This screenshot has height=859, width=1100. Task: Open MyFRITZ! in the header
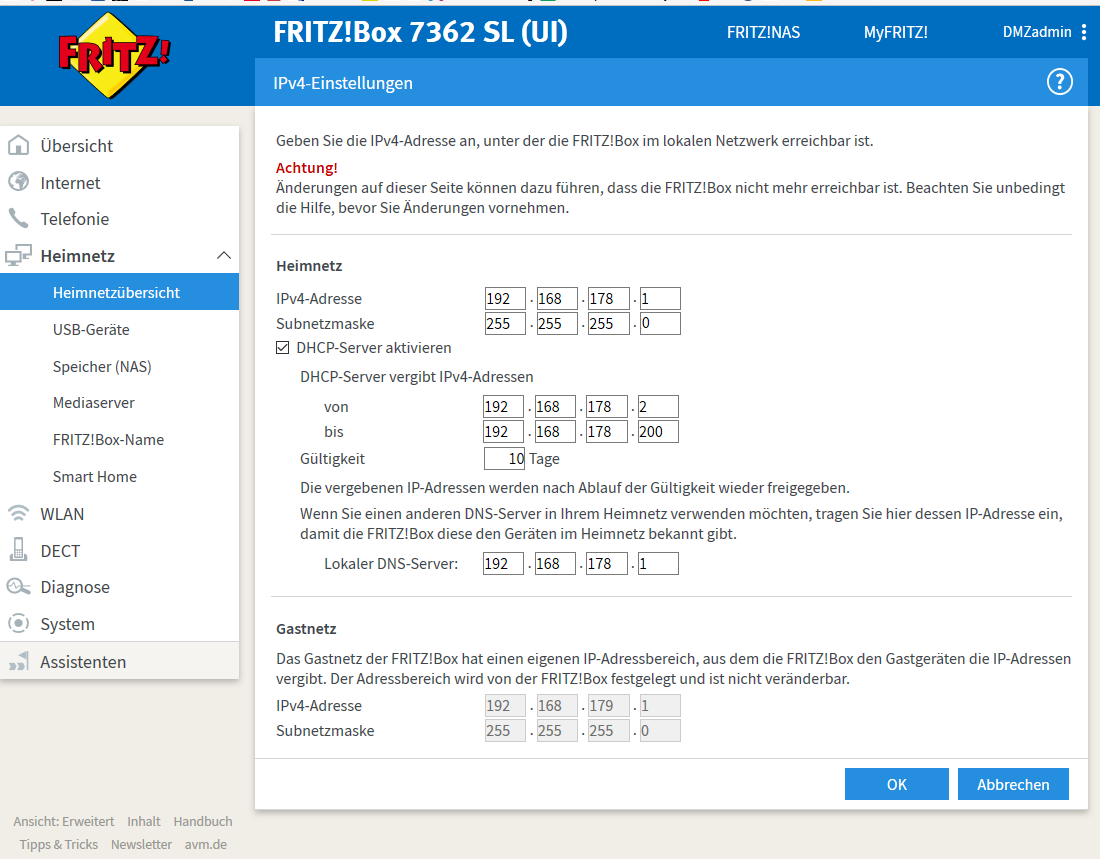[895, 32]
